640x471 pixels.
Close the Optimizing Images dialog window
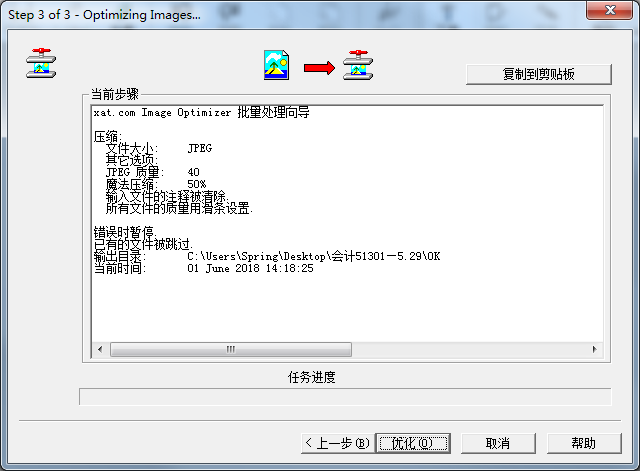pyautogui.click(x=610, y=10)
